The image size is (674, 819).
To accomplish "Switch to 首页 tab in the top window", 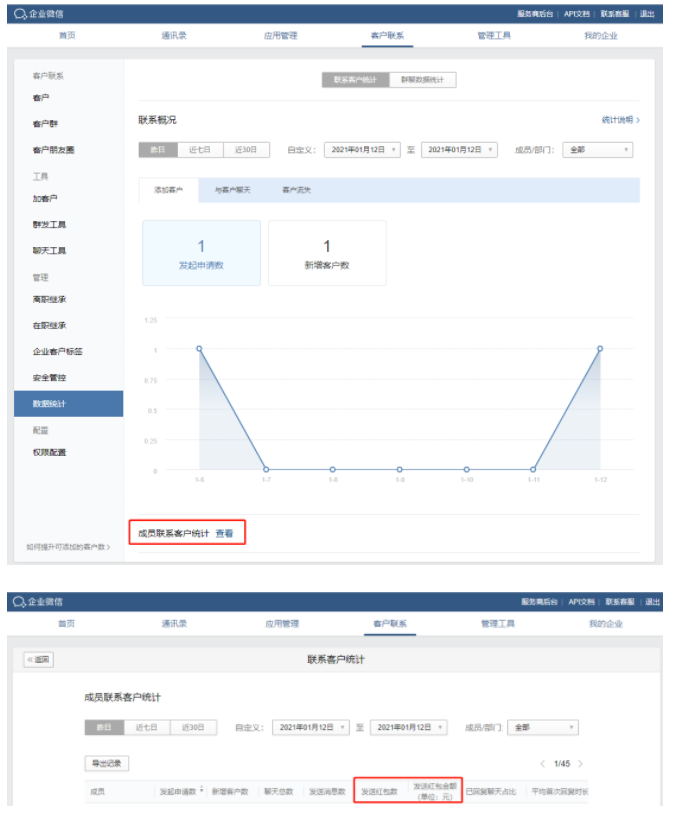I will pos(67,36).
